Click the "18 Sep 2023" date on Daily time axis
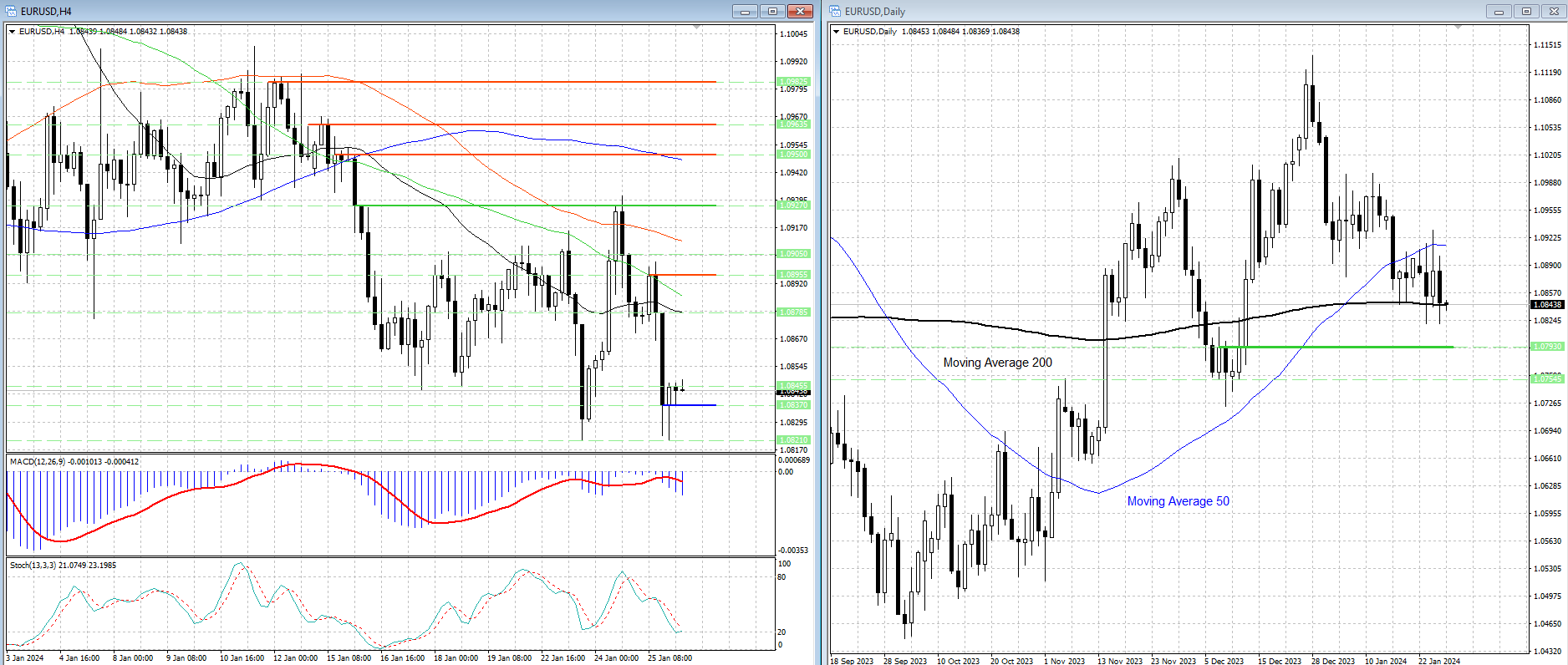Screen dimensions: 1568x665 point(852,661)
